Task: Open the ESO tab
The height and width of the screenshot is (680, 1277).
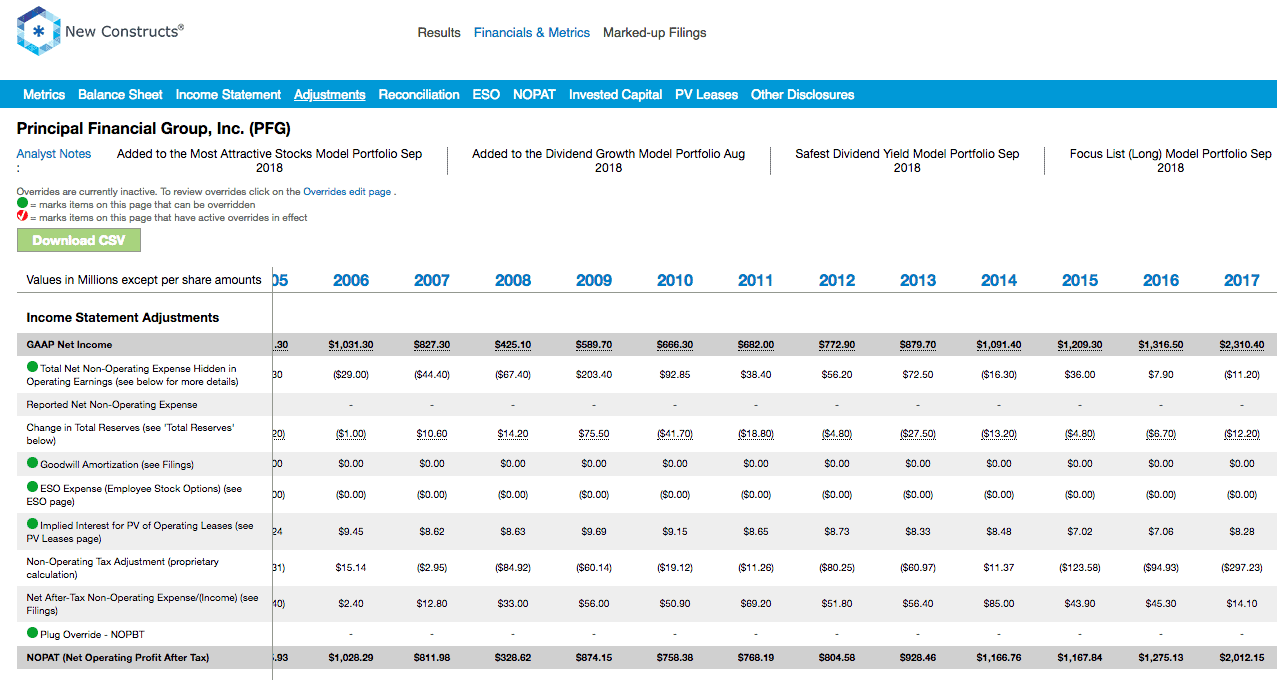Action: 486,95
